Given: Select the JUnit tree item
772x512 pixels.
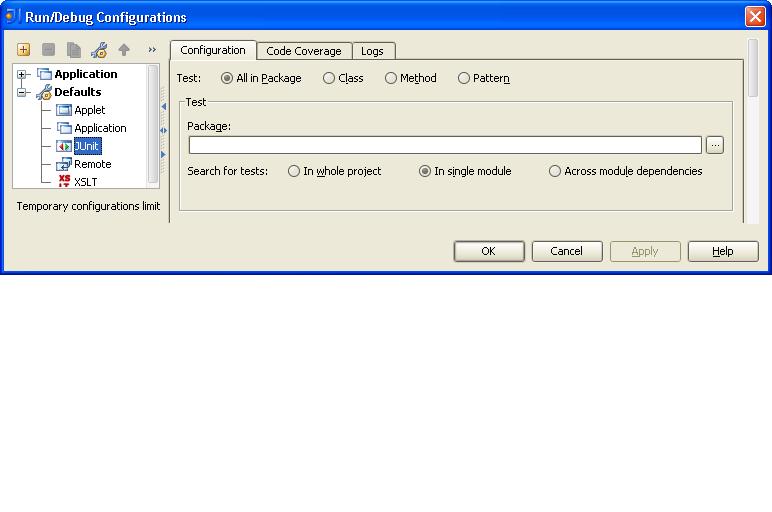Looking at the screenshot, I should coord(87,146).
